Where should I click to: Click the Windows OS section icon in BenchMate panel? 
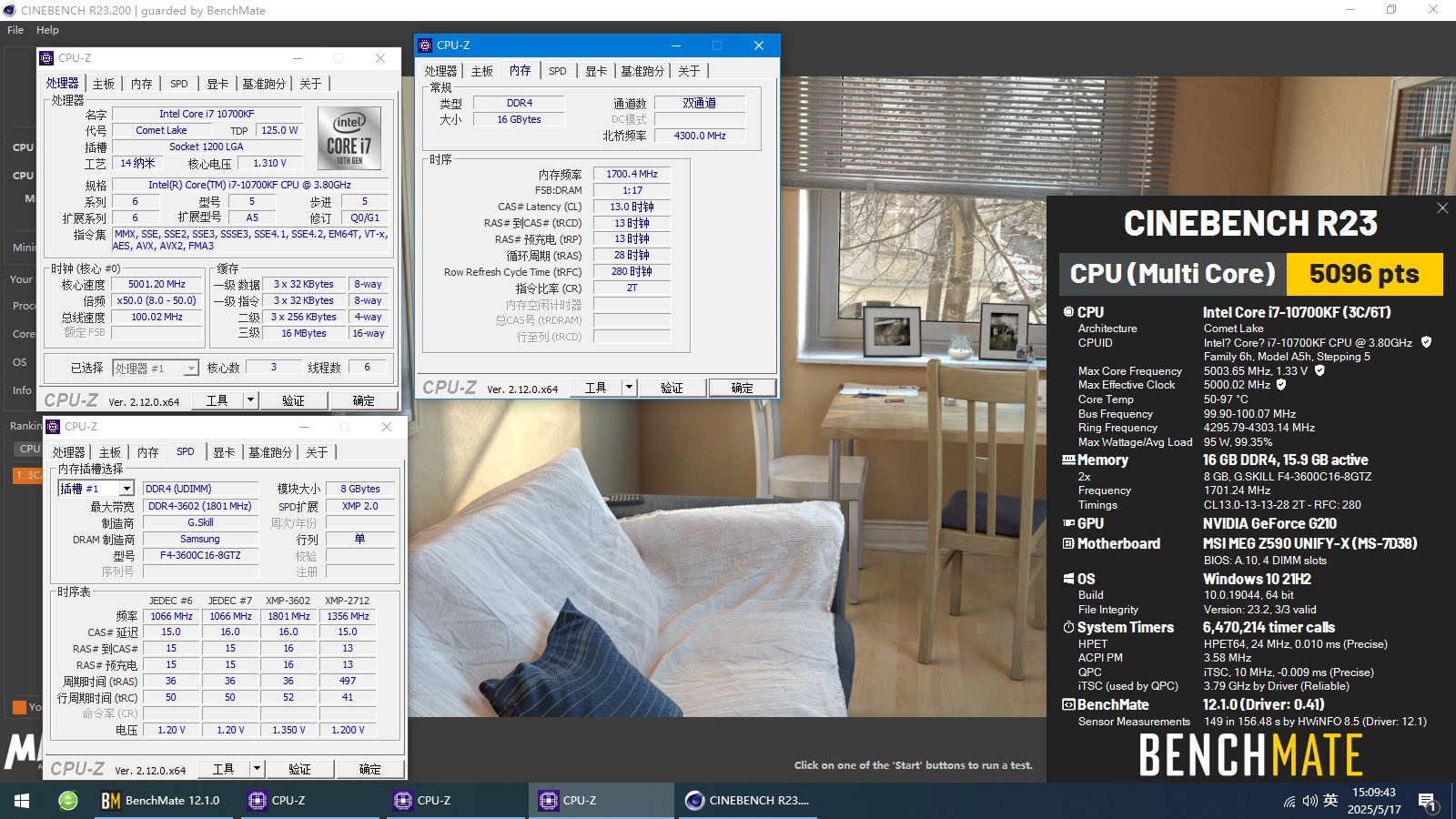(x=1069, y=579)
